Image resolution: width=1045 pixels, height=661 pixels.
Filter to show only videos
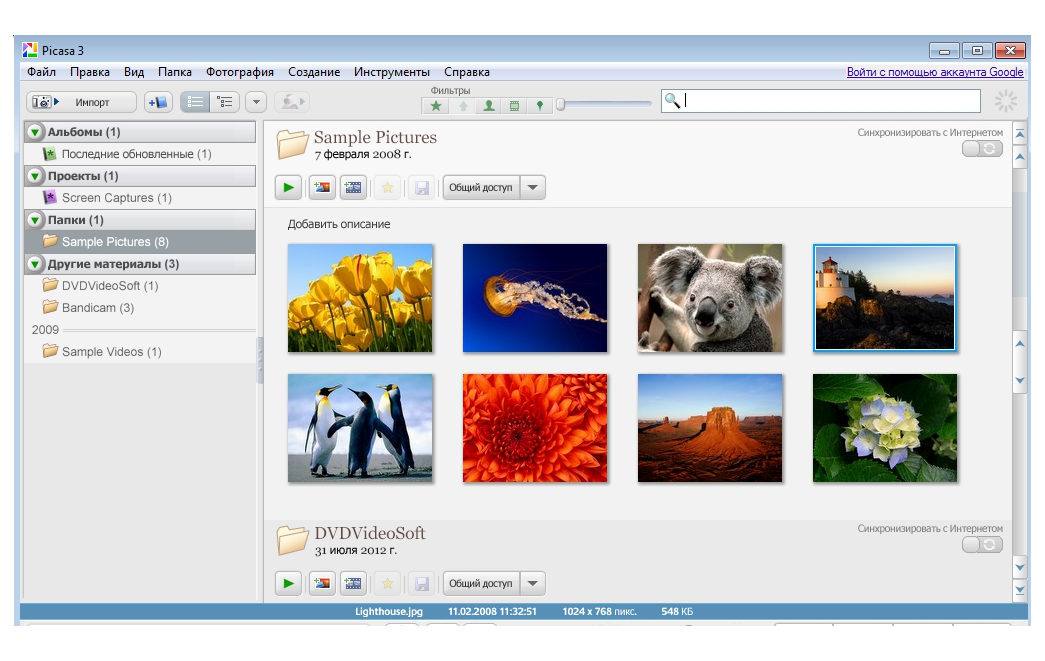pyautogui.click(x=515, y=105)
